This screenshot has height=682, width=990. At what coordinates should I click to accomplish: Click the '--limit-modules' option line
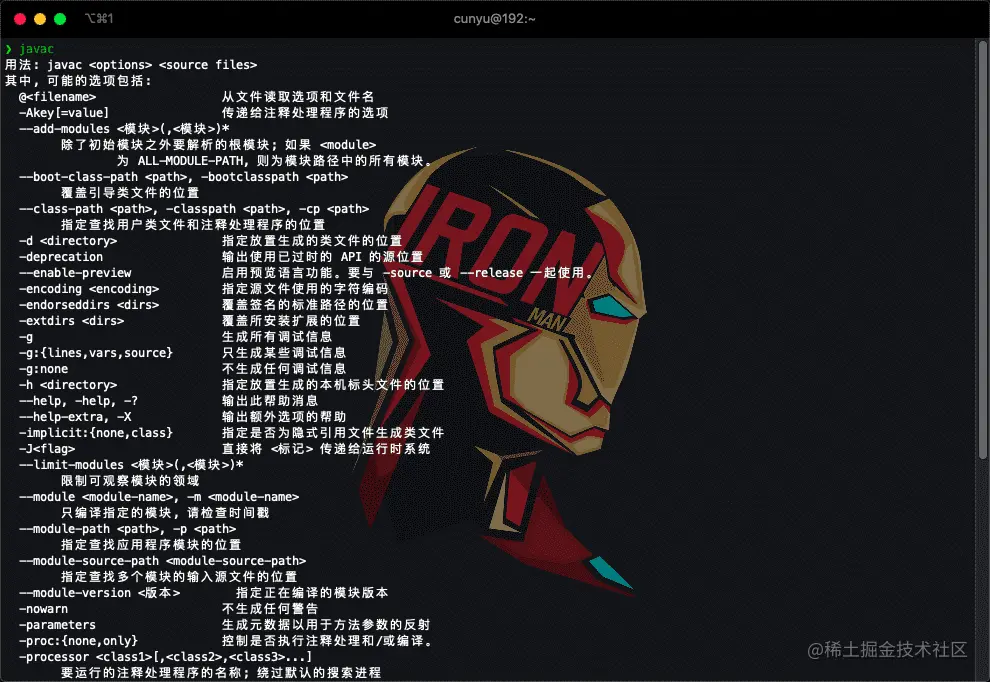pyautogui.click(x=131, y=465)
